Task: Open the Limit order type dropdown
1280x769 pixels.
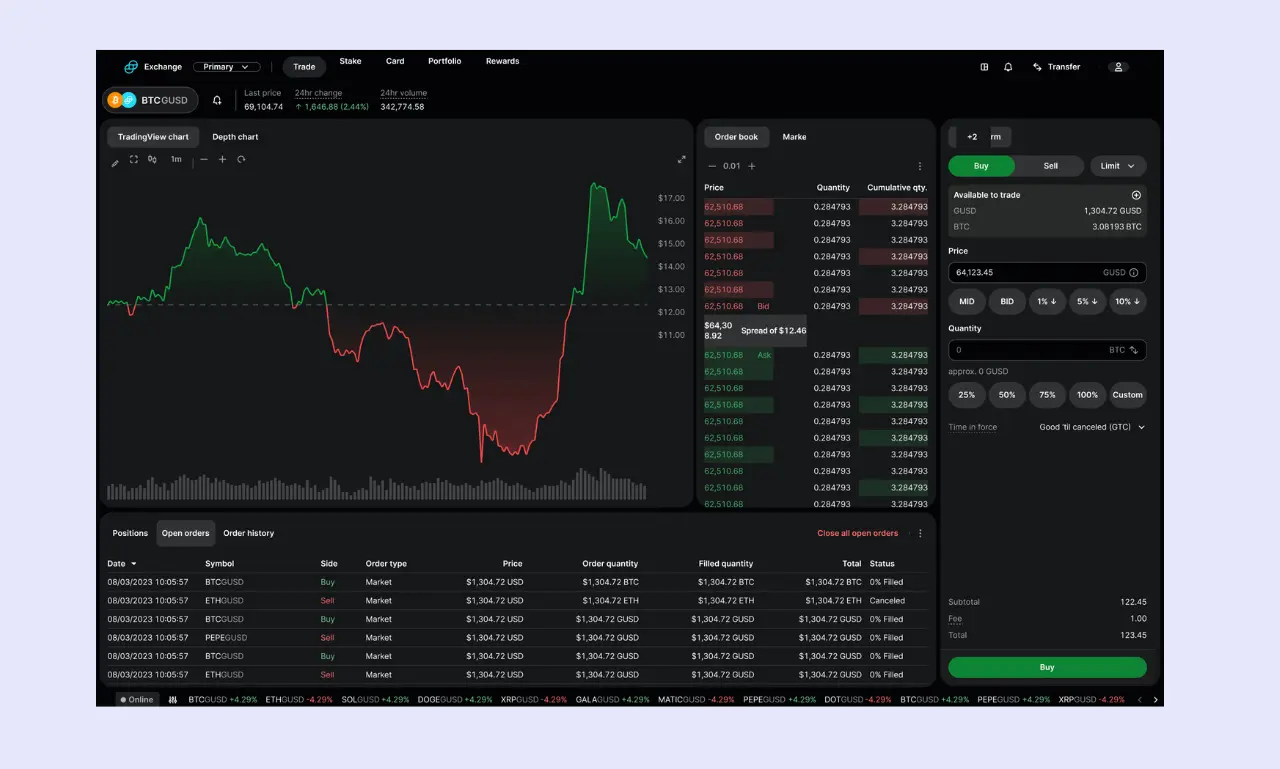Action: 1118,166
